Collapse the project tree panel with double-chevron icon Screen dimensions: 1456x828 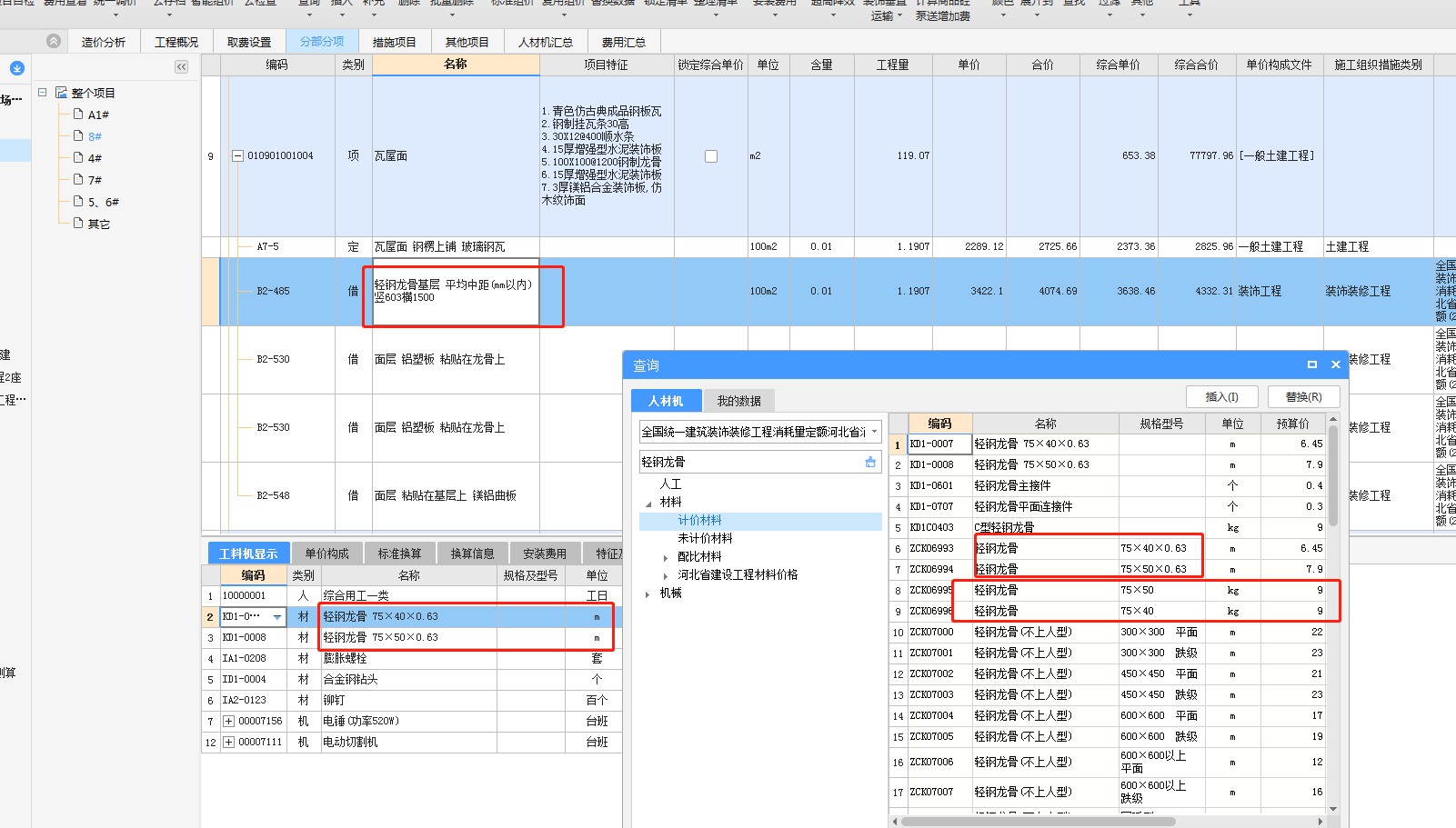[x=181, y=66]
